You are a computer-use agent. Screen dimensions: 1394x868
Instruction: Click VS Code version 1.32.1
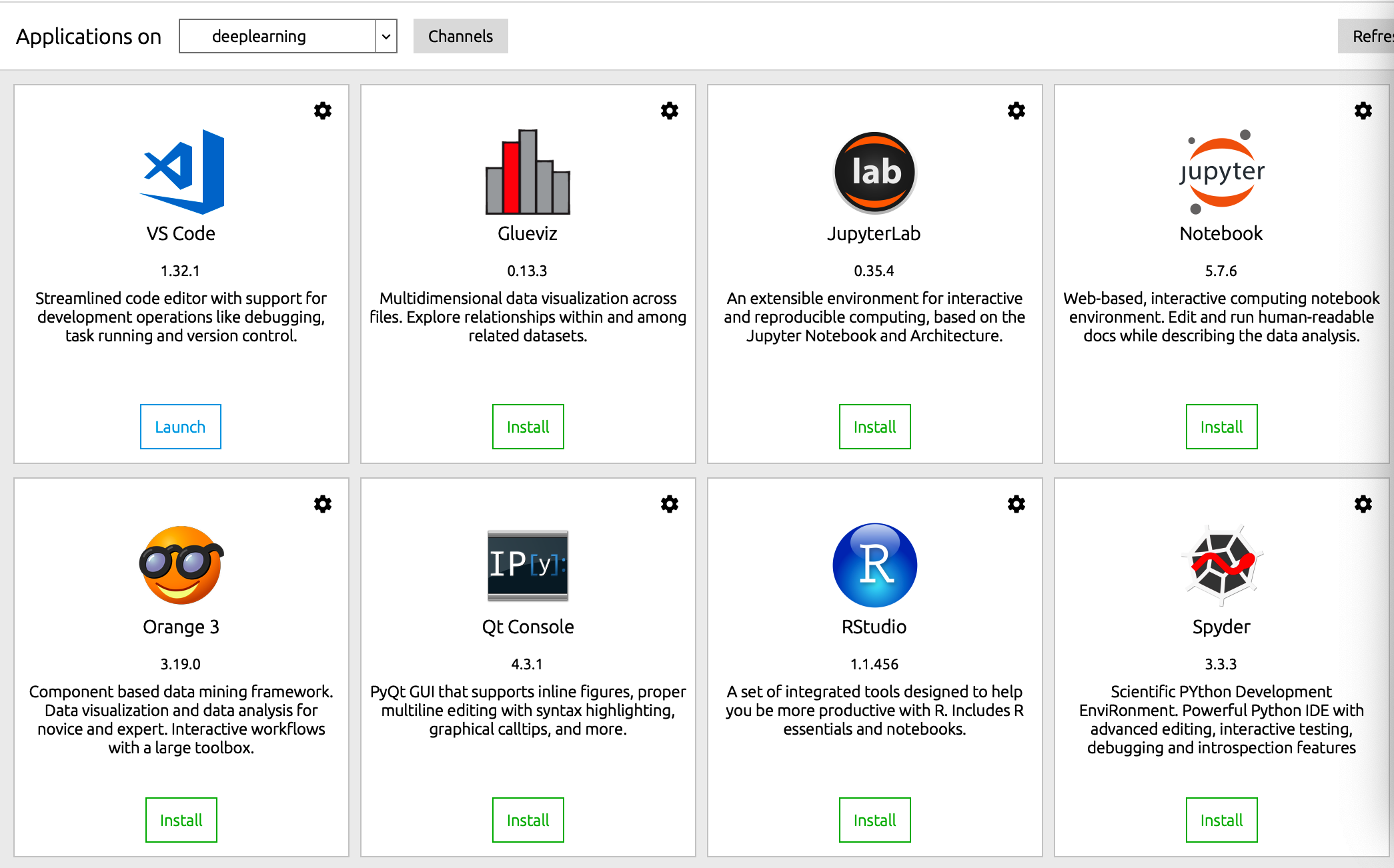pyautogui.click(x=180, y=271)
